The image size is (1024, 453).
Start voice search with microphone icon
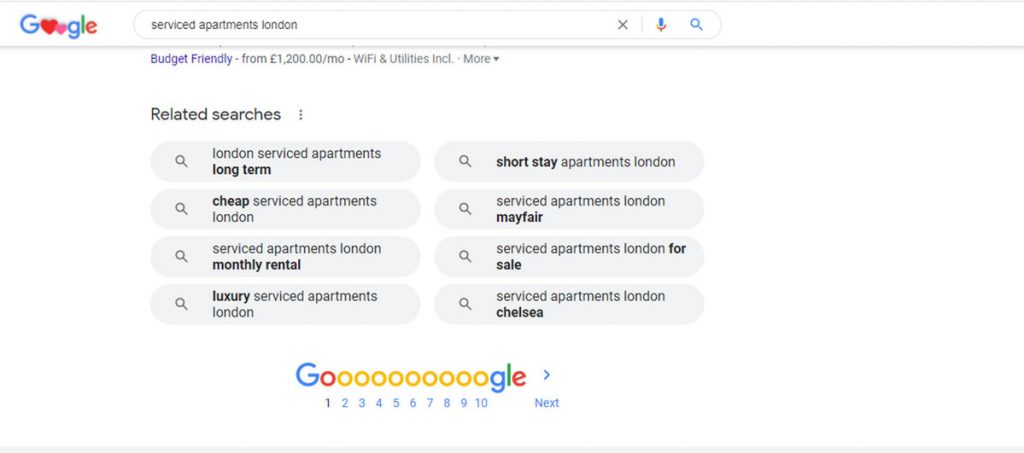tap(661, 25)
